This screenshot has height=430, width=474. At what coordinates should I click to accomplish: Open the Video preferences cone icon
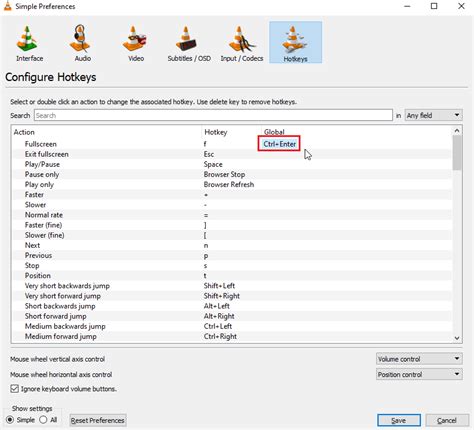136,43
